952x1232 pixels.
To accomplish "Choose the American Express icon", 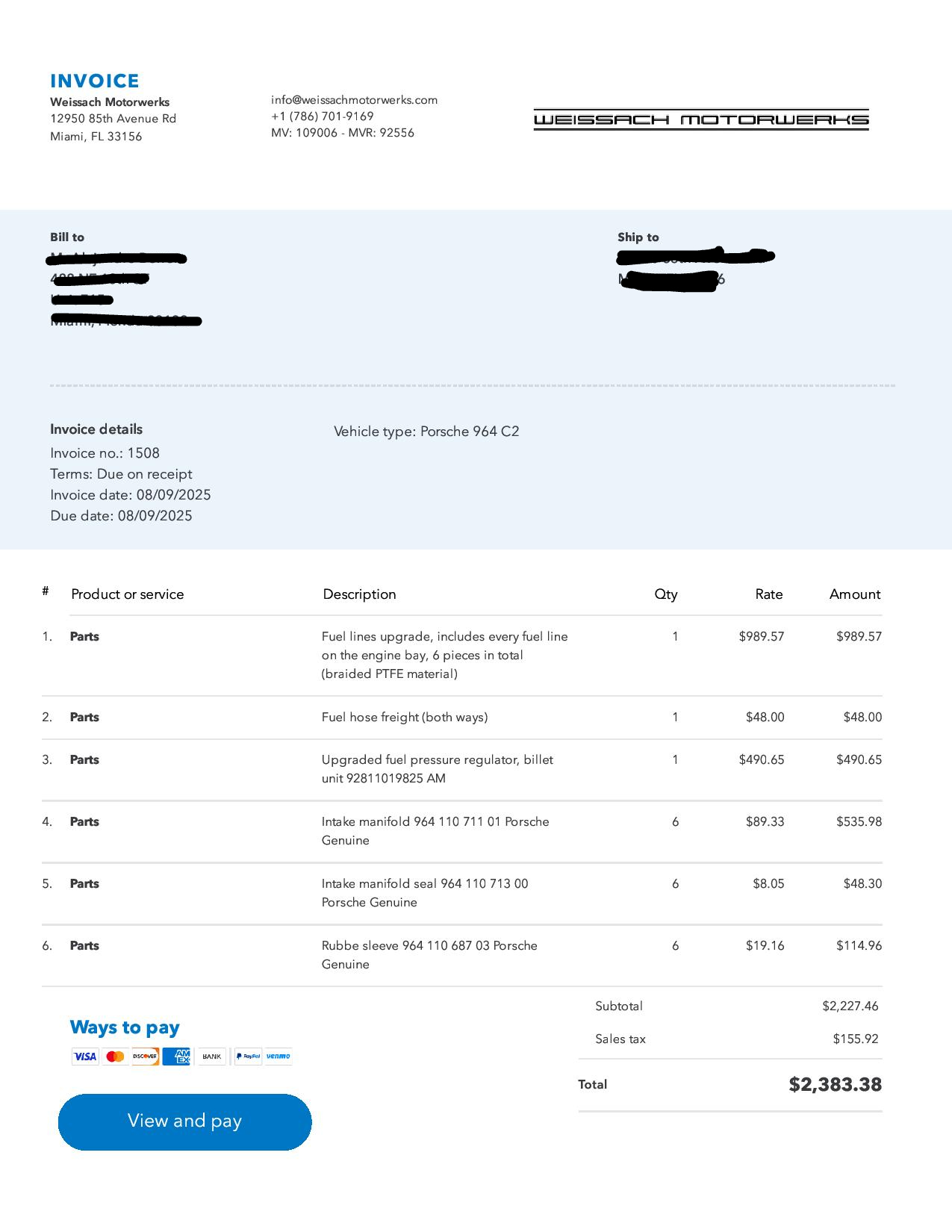I will click(177, 1056).
